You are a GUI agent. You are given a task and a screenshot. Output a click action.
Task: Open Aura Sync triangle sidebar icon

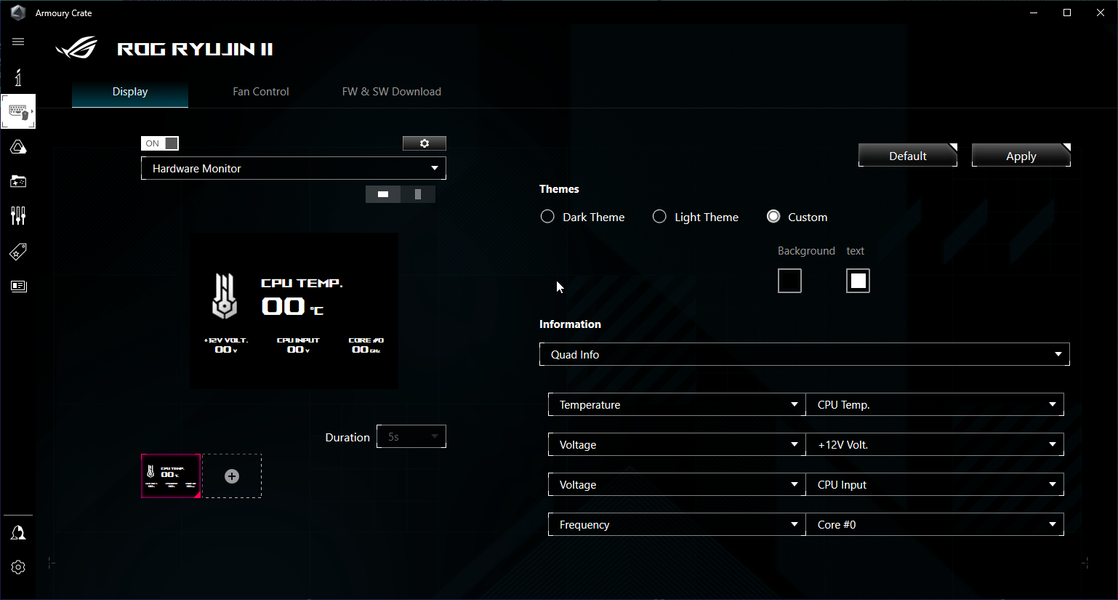18,147
